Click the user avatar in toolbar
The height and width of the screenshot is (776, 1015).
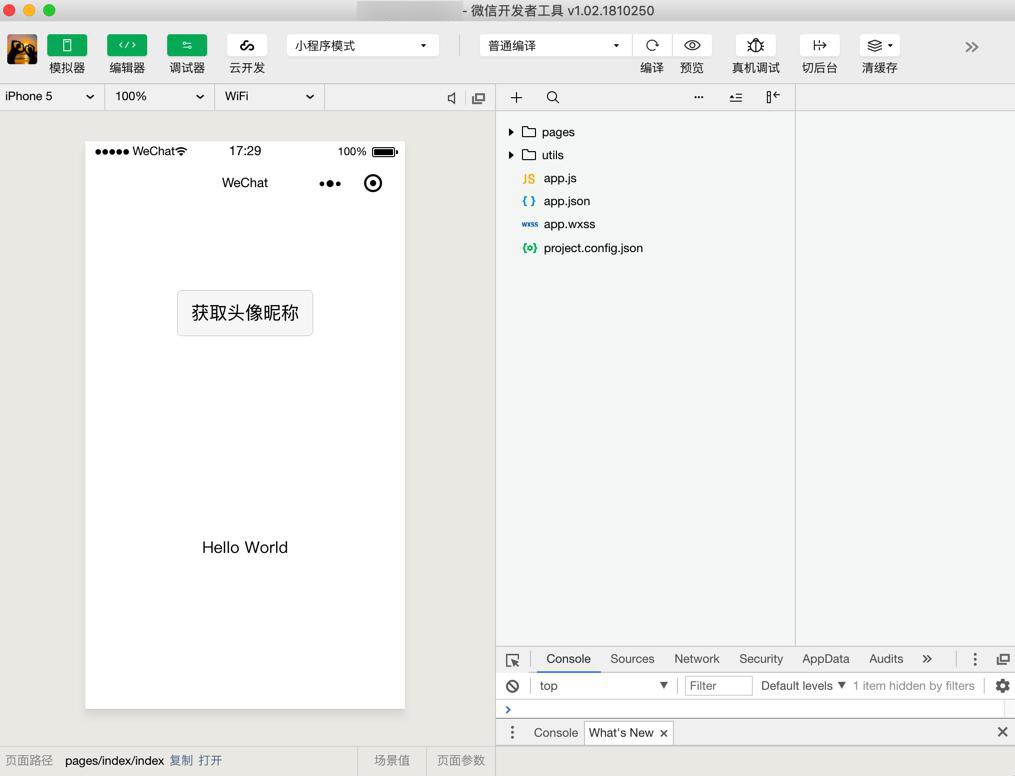click(x=22, y=49)
